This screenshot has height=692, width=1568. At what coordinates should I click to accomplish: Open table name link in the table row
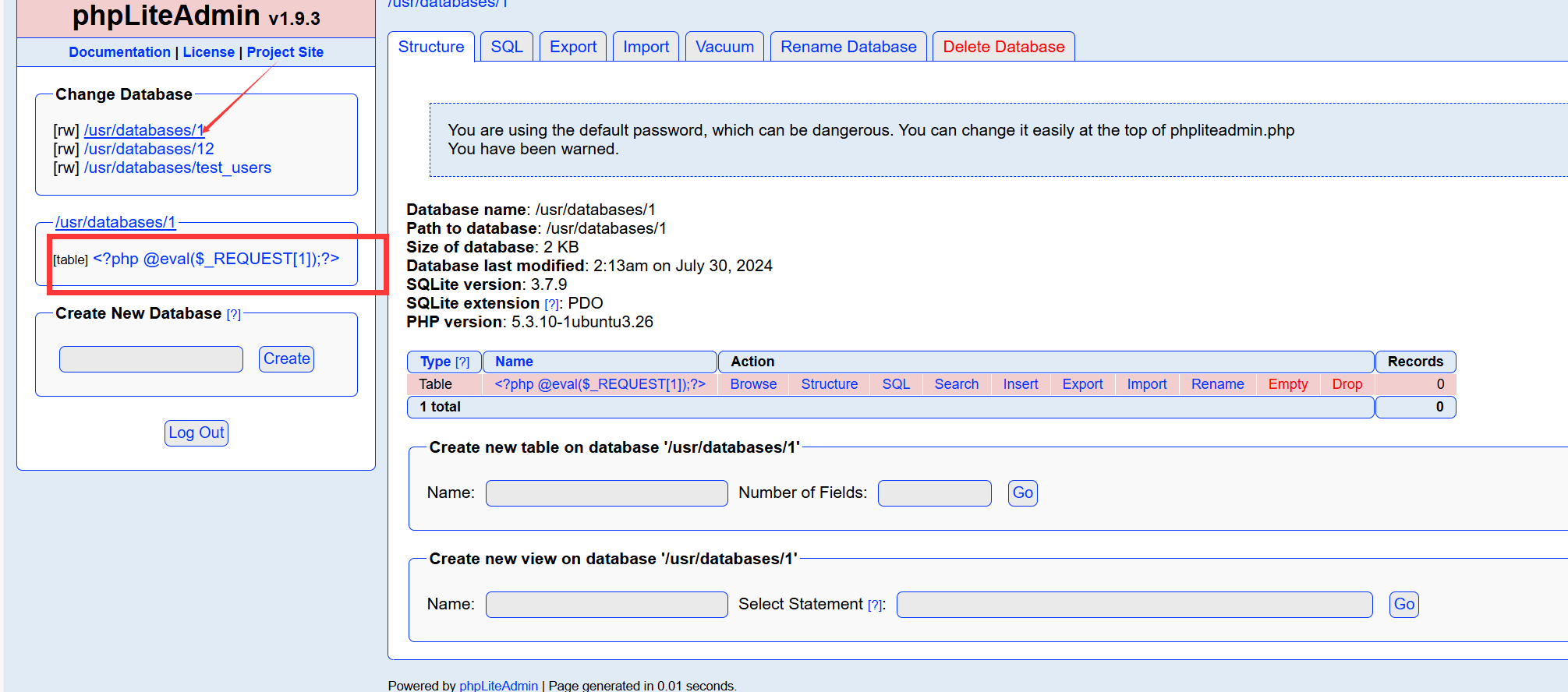(x=600, y=384)
